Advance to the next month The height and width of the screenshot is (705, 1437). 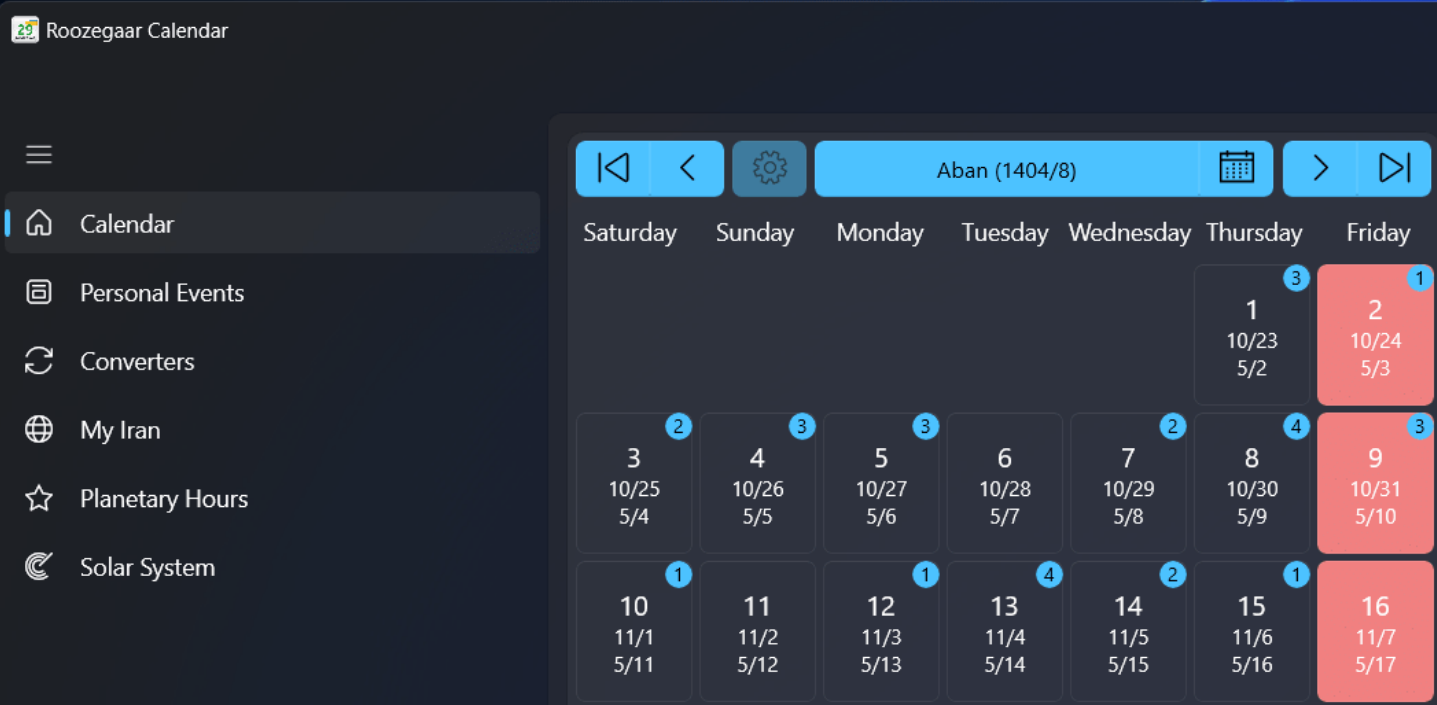pyautogui.click(x=1318, y=168)
